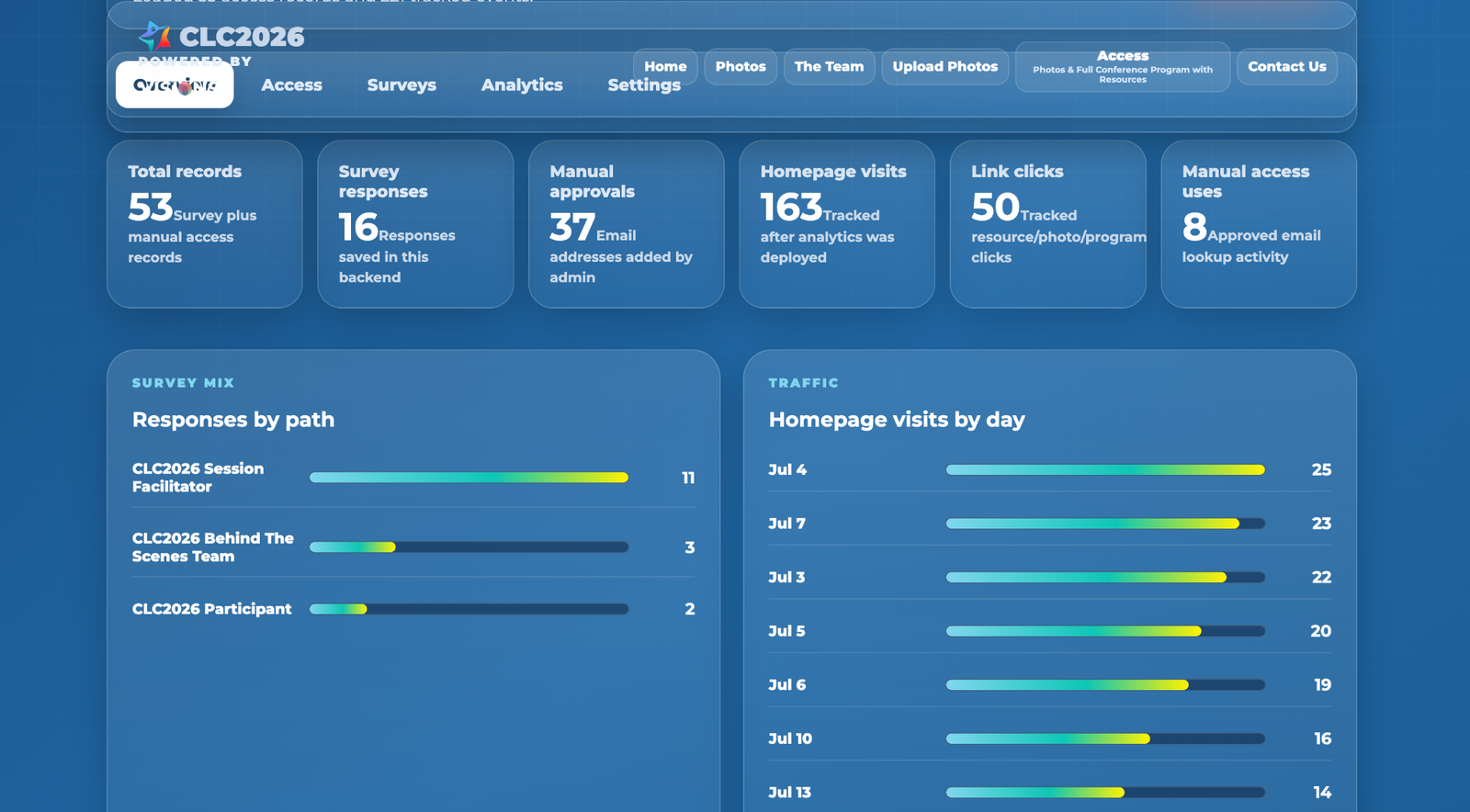Click the value 11 for Session Facilitator
The image size is (1470, 812).
688,478
